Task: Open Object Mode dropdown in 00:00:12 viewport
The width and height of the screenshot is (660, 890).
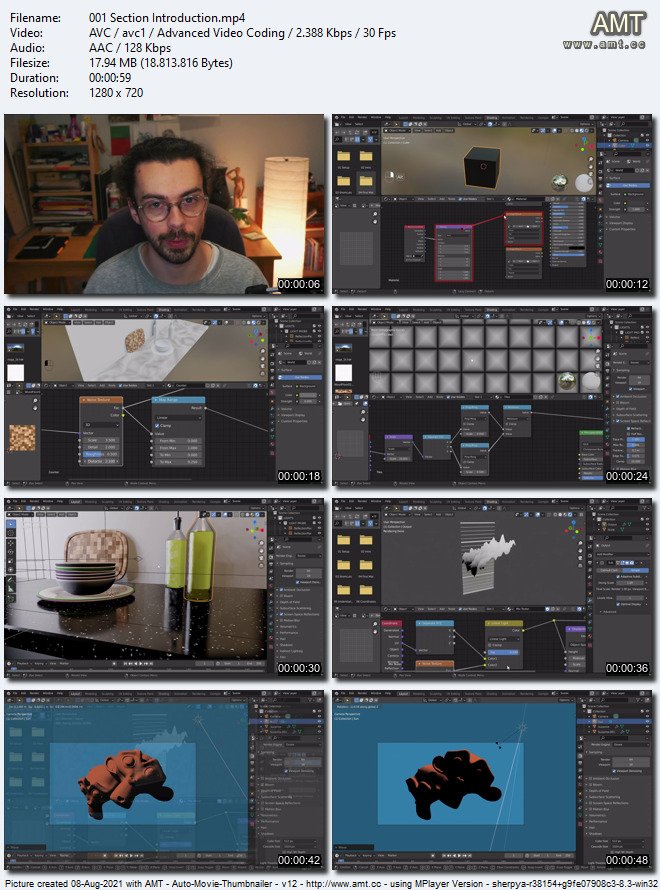Action: click(397, 131)
